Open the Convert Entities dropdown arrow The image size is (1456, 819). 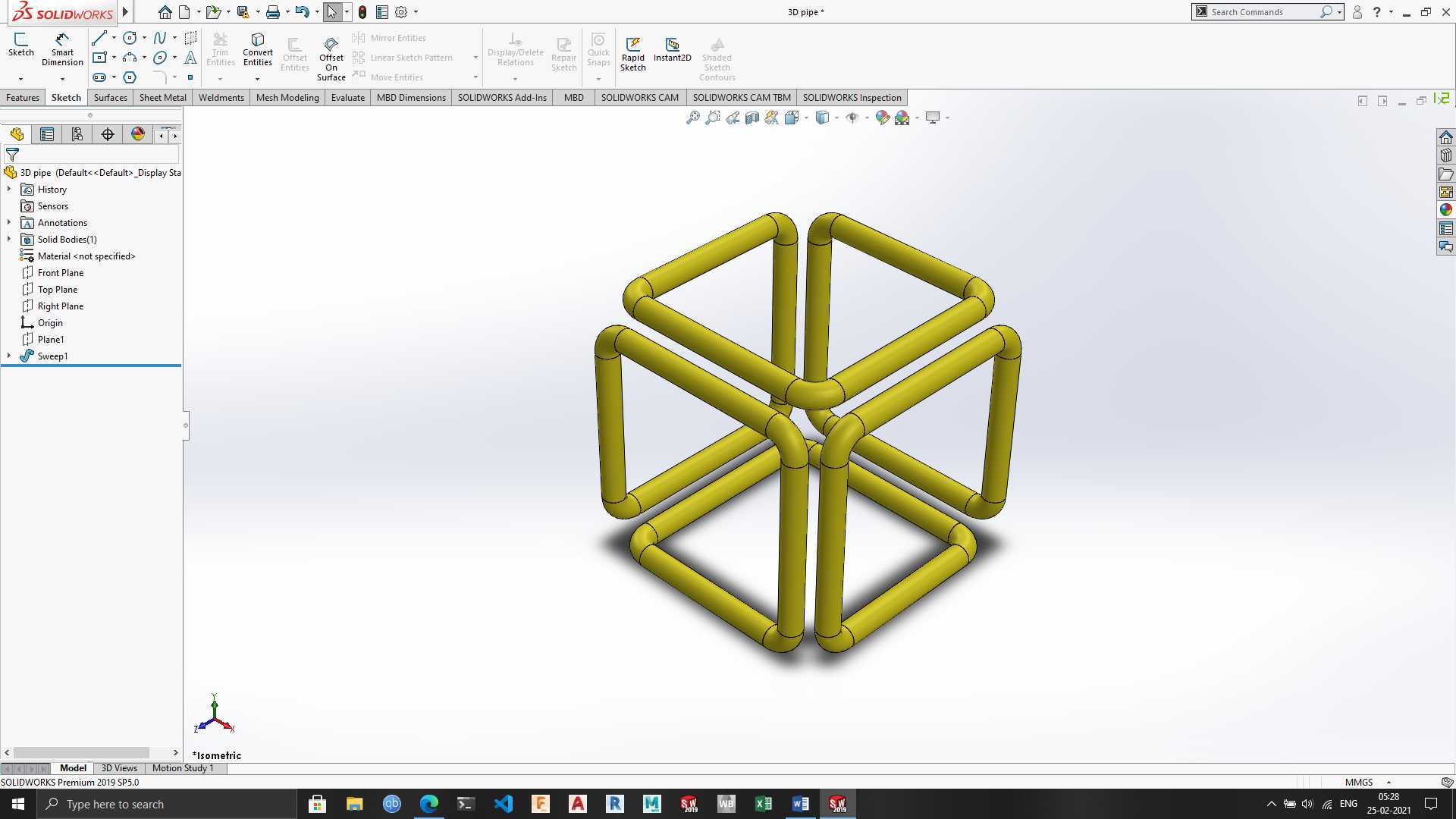click(x=258, y=79)
